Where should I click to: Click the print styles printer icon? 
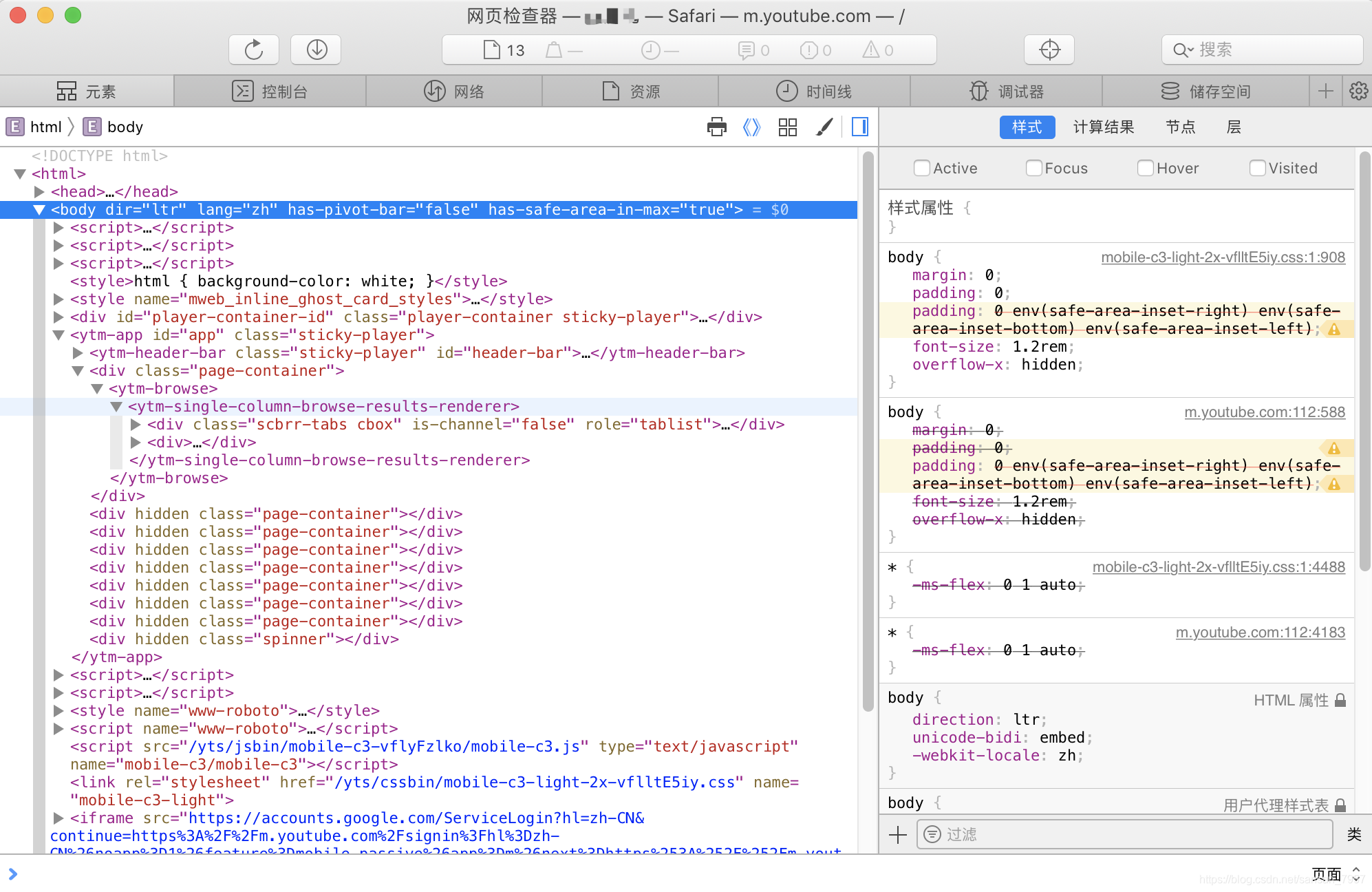click(716, 127)
